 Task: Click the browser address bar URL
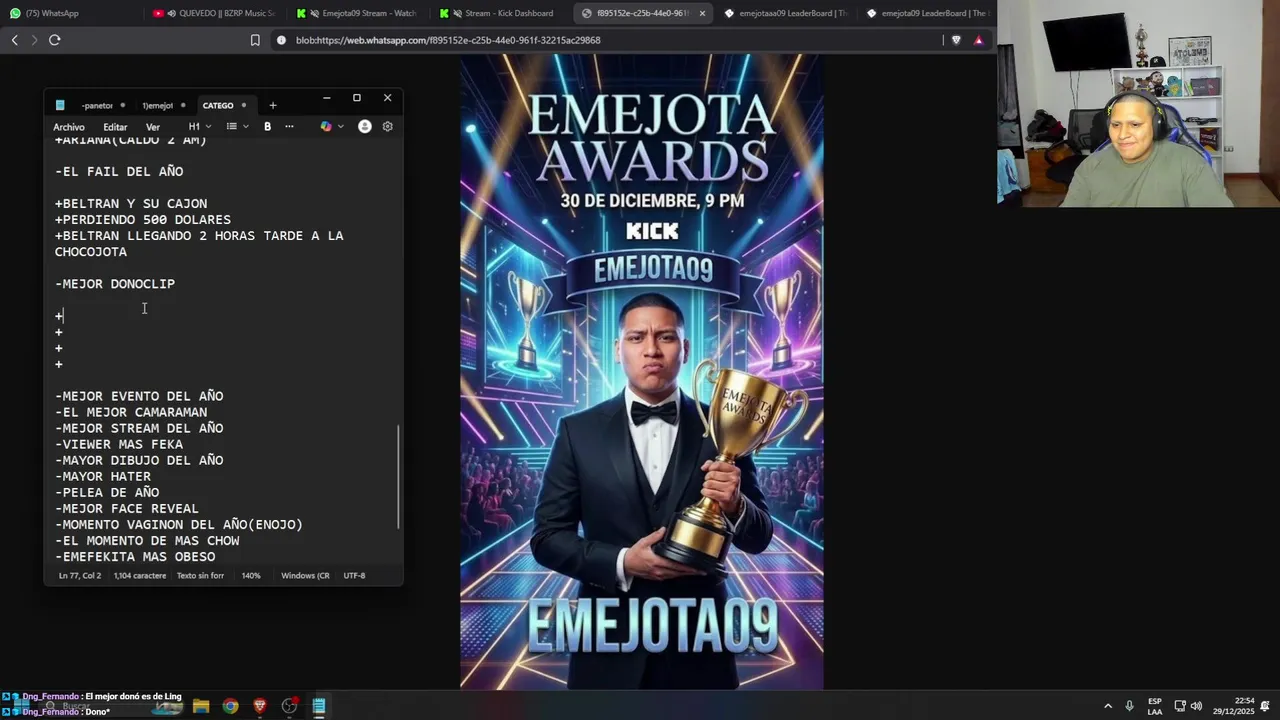click(448, 40)
